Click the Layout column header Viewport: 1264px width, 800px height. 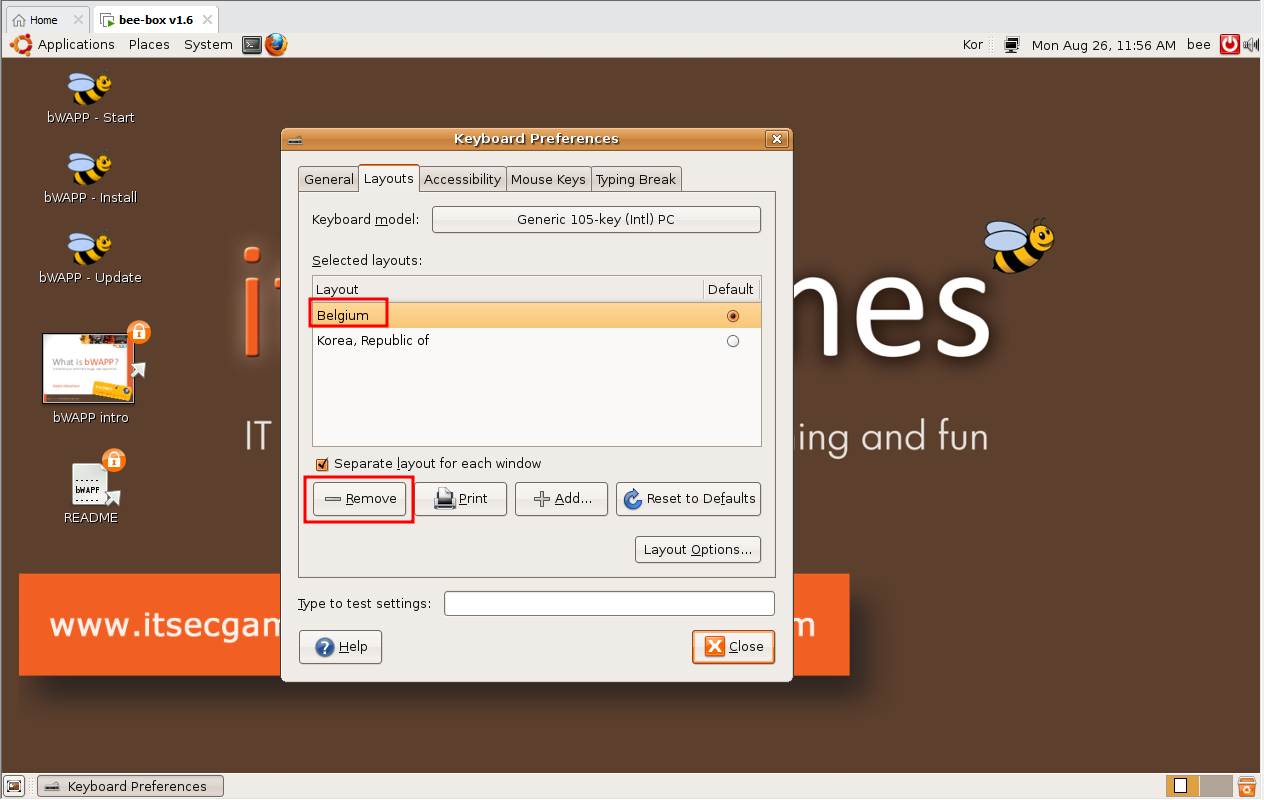pyautogui.click(x=508, y=289)
